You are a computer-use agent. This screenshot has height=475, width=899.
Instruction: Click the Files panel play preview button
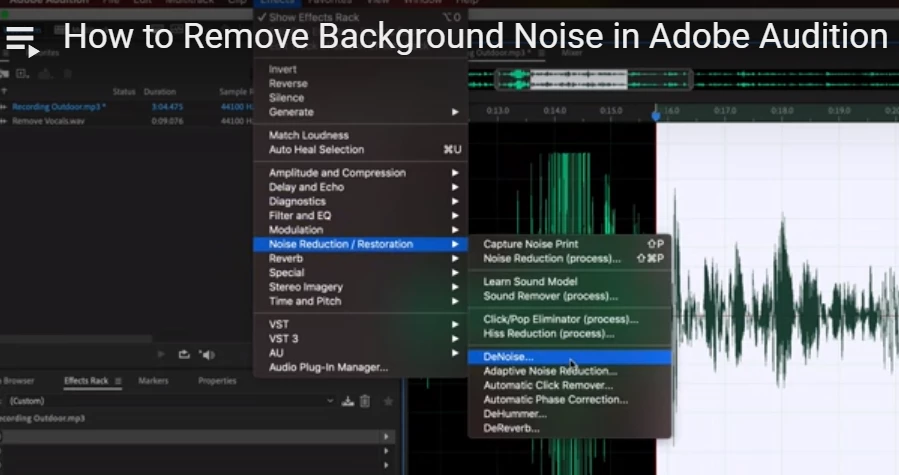(x=161, y=355)
